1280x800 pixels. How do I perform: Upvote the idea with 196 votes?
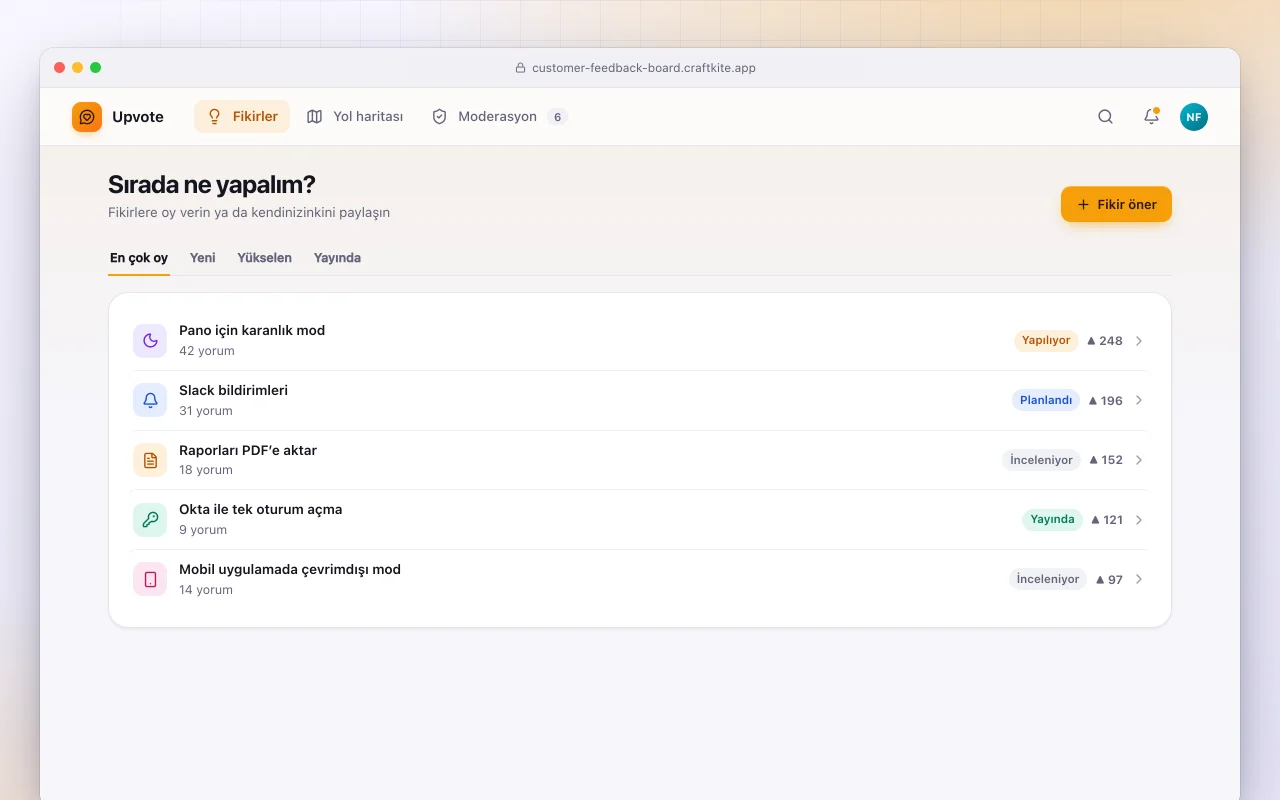(x=1106, y=400)
